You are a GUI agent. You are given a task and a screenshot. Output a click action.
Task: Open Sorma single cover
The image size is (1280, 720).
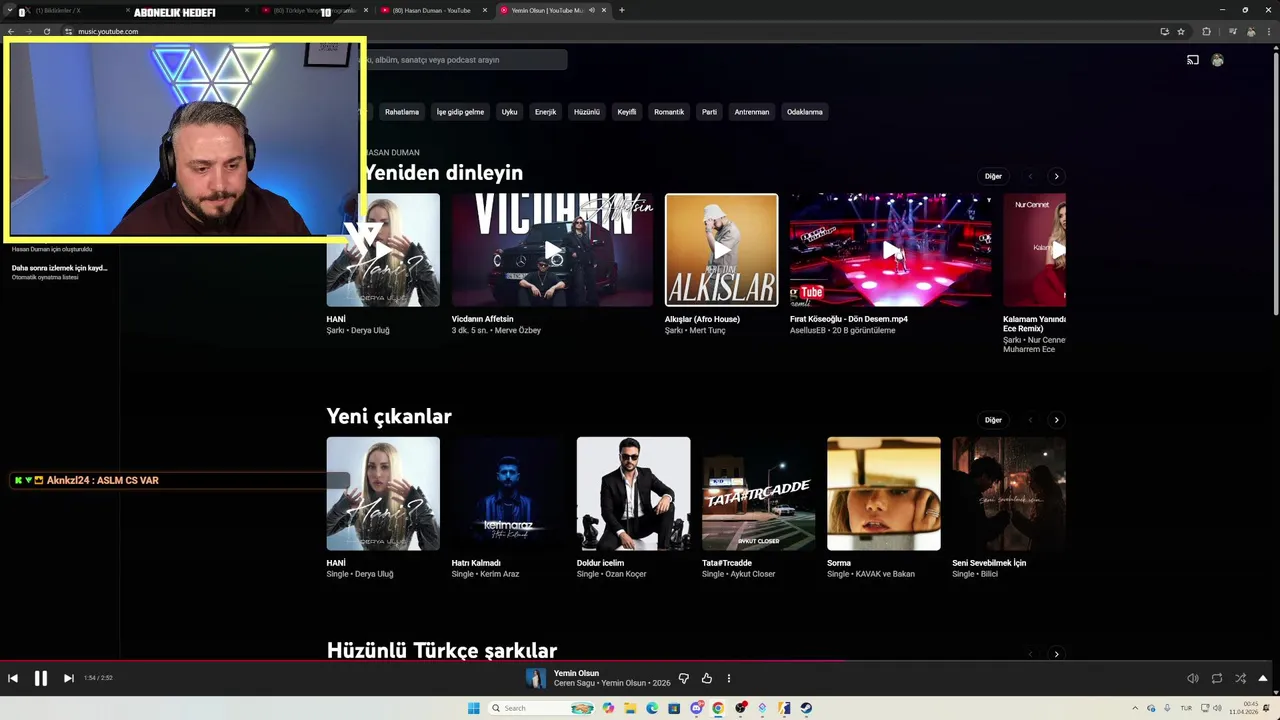point(884,493)
